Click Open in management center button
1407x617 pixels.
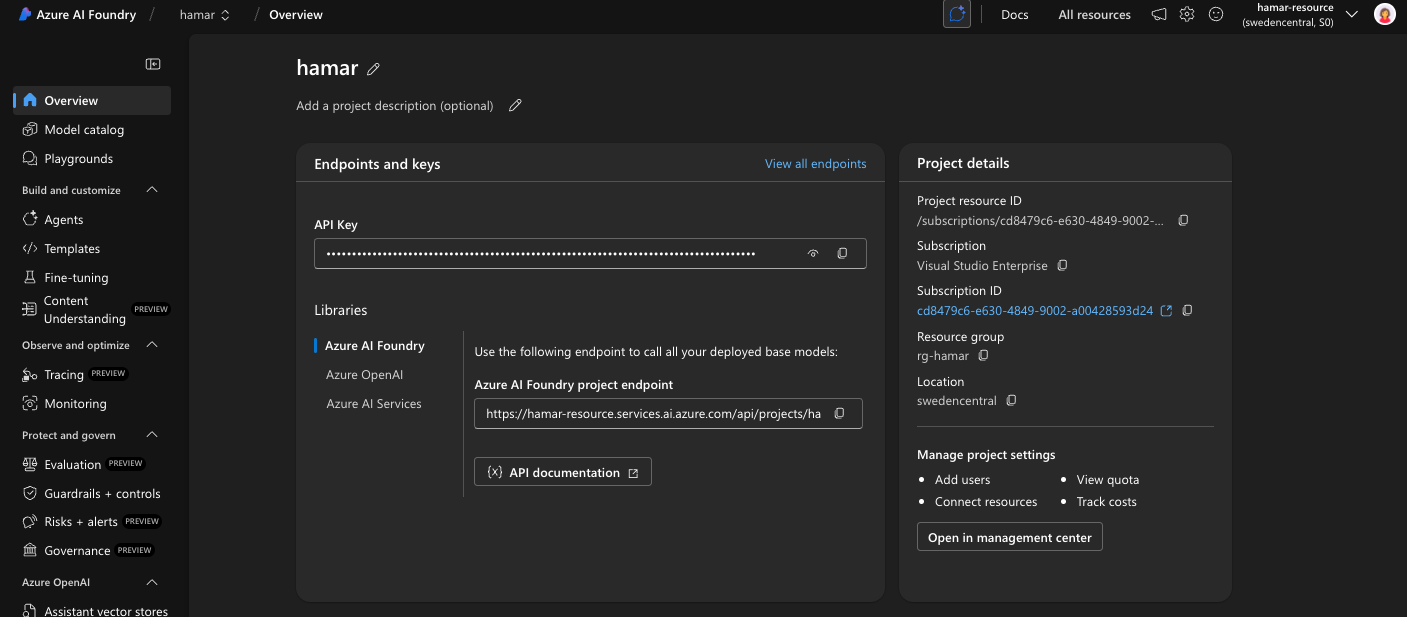pos(1009,537)
